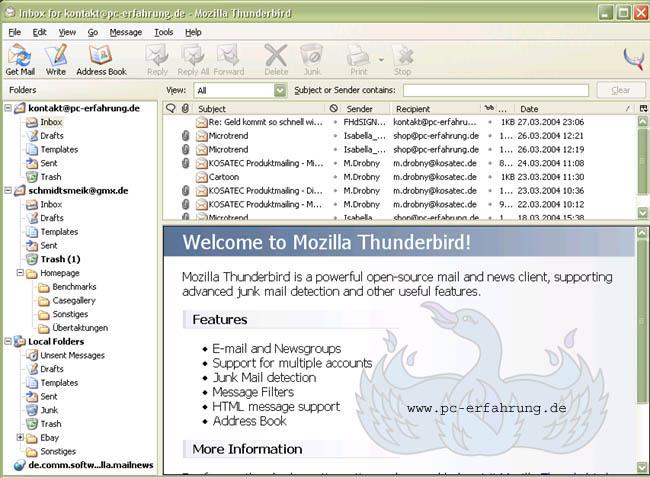The height and width of the screenshot is (478, 650).
Task: Collapse the Homepage folder
Action: [20, 273]
